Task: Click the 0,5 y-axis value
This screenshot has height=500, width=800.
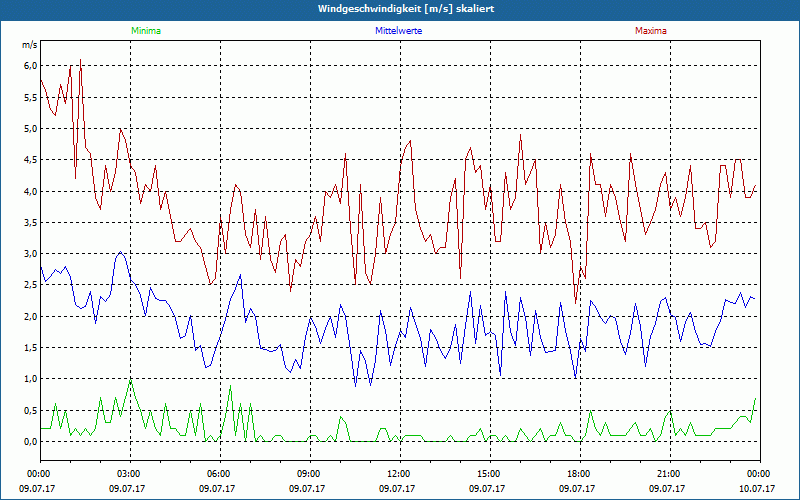Action: click(x=30, y=411)
